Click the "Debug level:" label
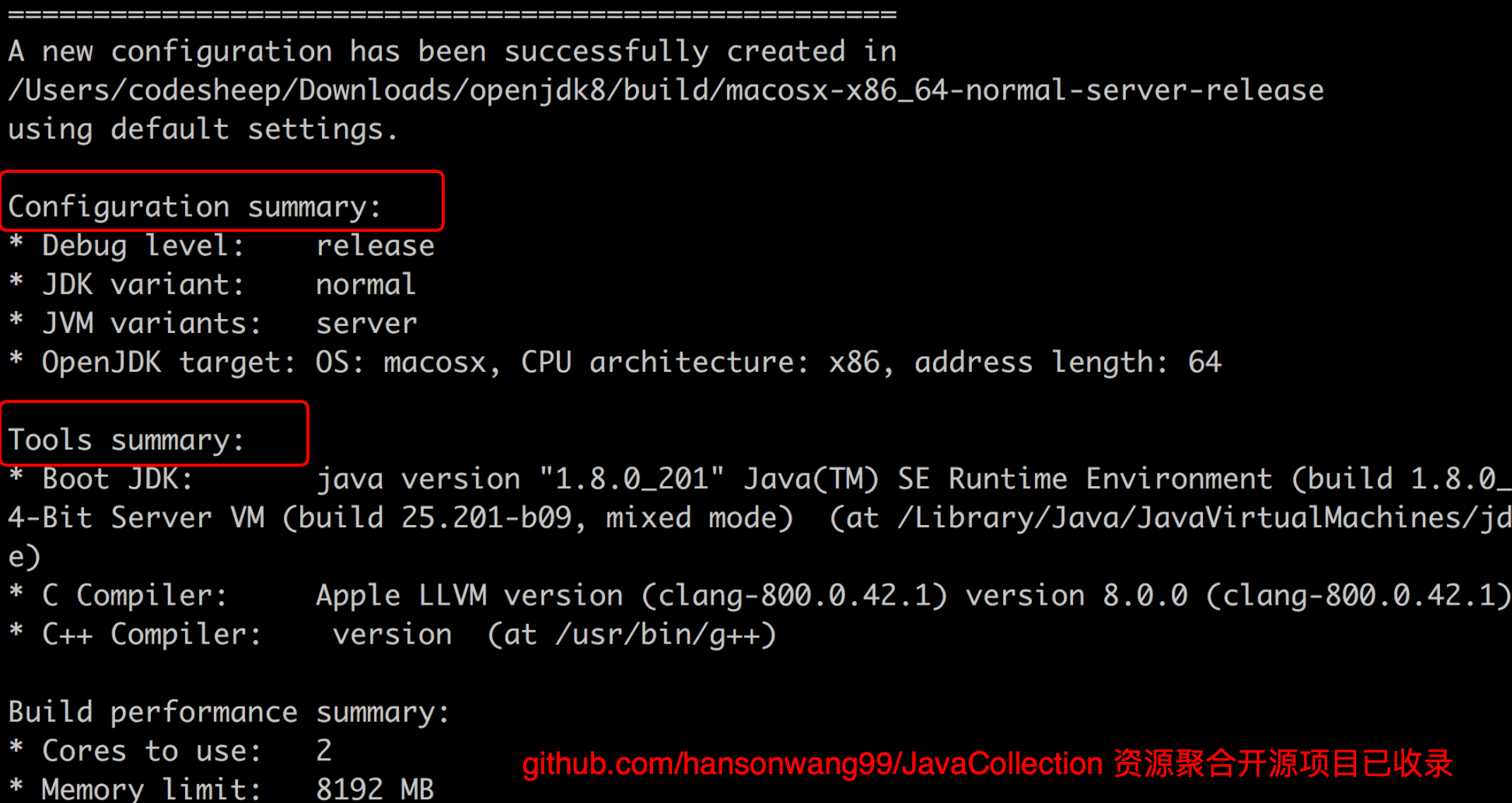This screenshot has width=1512, height=803. coord(143,246)
